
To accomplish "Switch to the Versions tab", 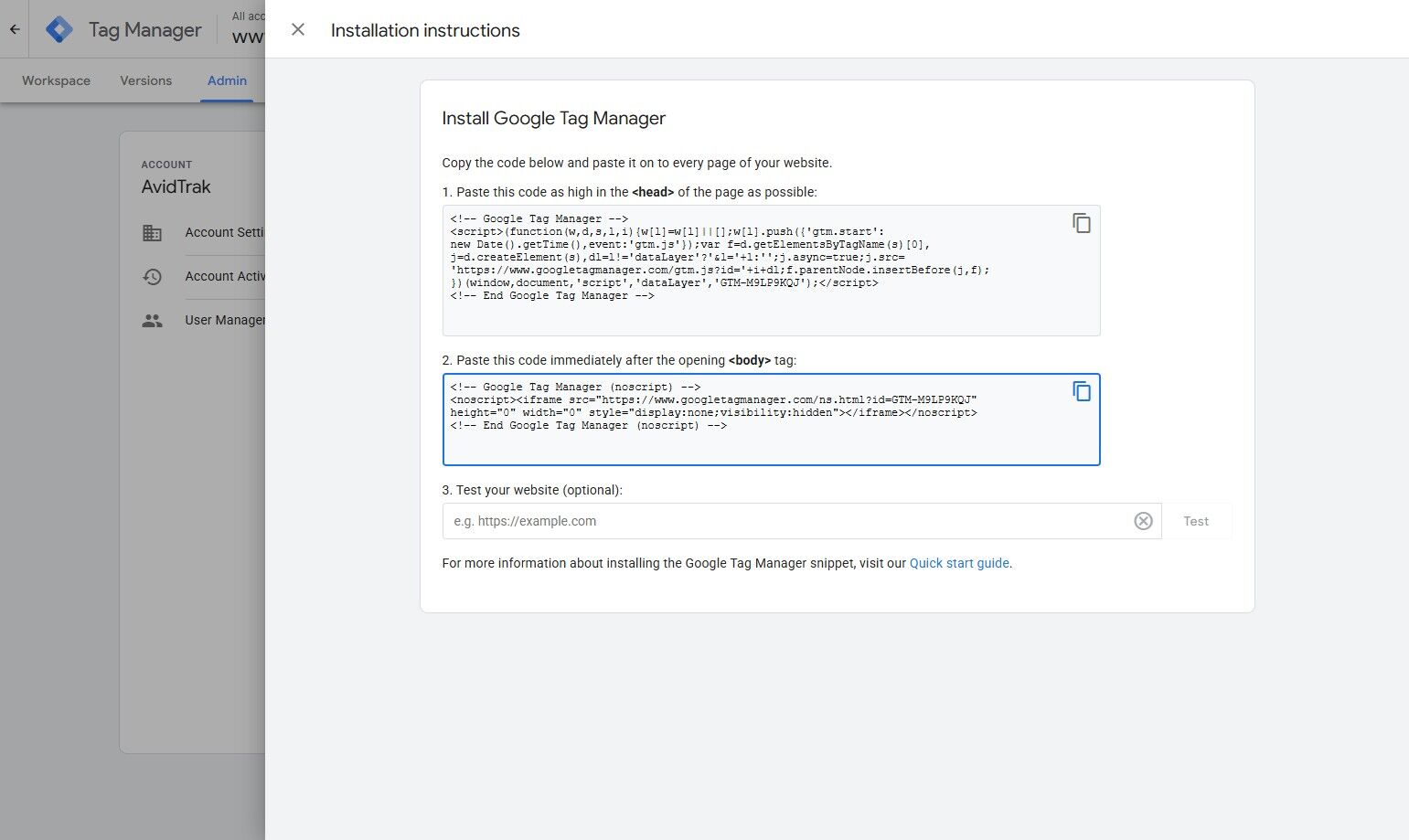I will point(144,80).
